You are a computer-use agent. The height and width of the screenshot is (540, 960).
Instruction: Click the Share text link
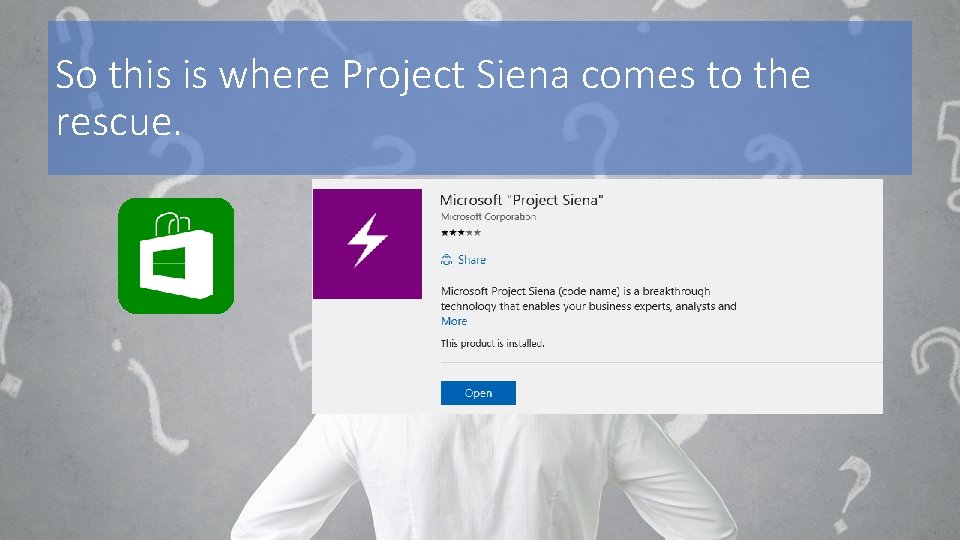pyautogui.click(x=472, y=260)
